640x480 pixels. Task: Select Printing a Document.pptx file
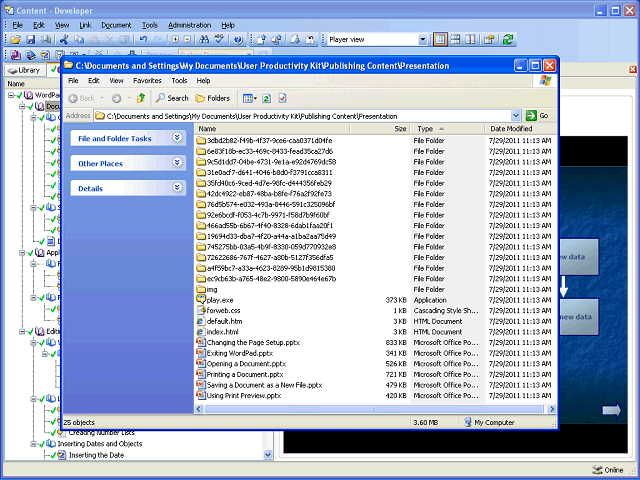tap(244, 374)
